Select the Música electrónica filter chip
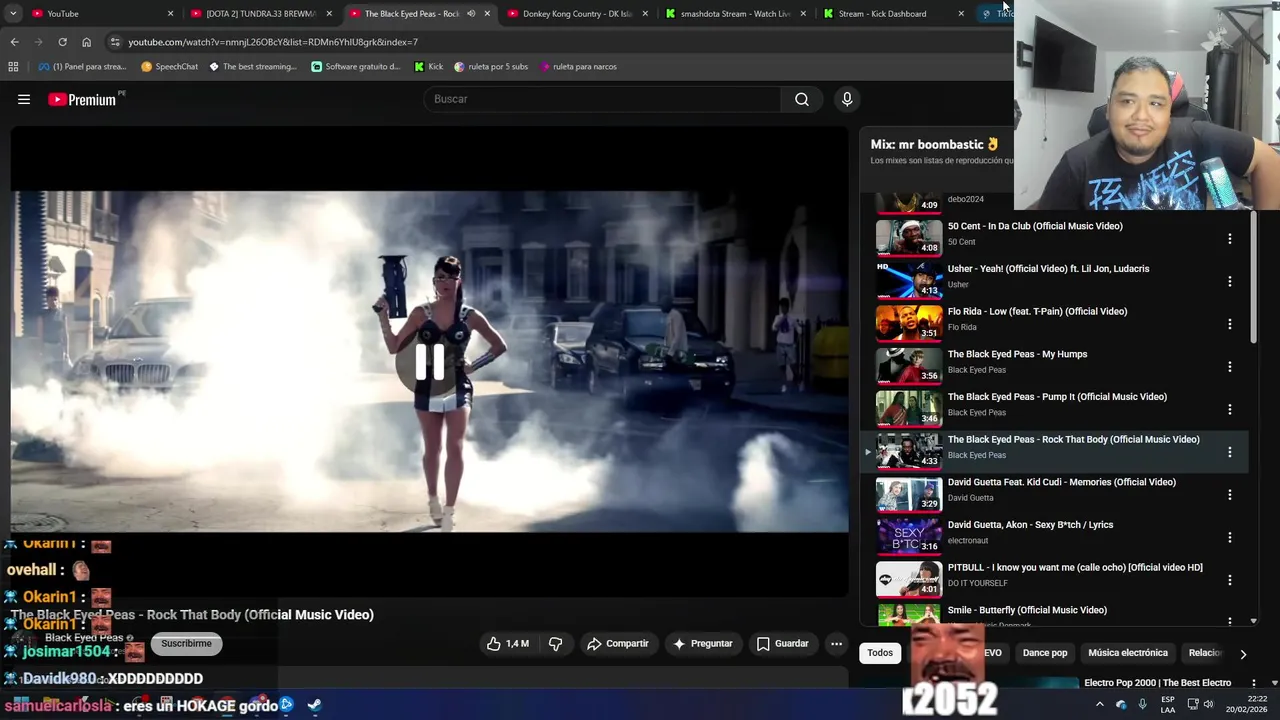Viewport: 1280px width, 720px height. pos(1128,653)
